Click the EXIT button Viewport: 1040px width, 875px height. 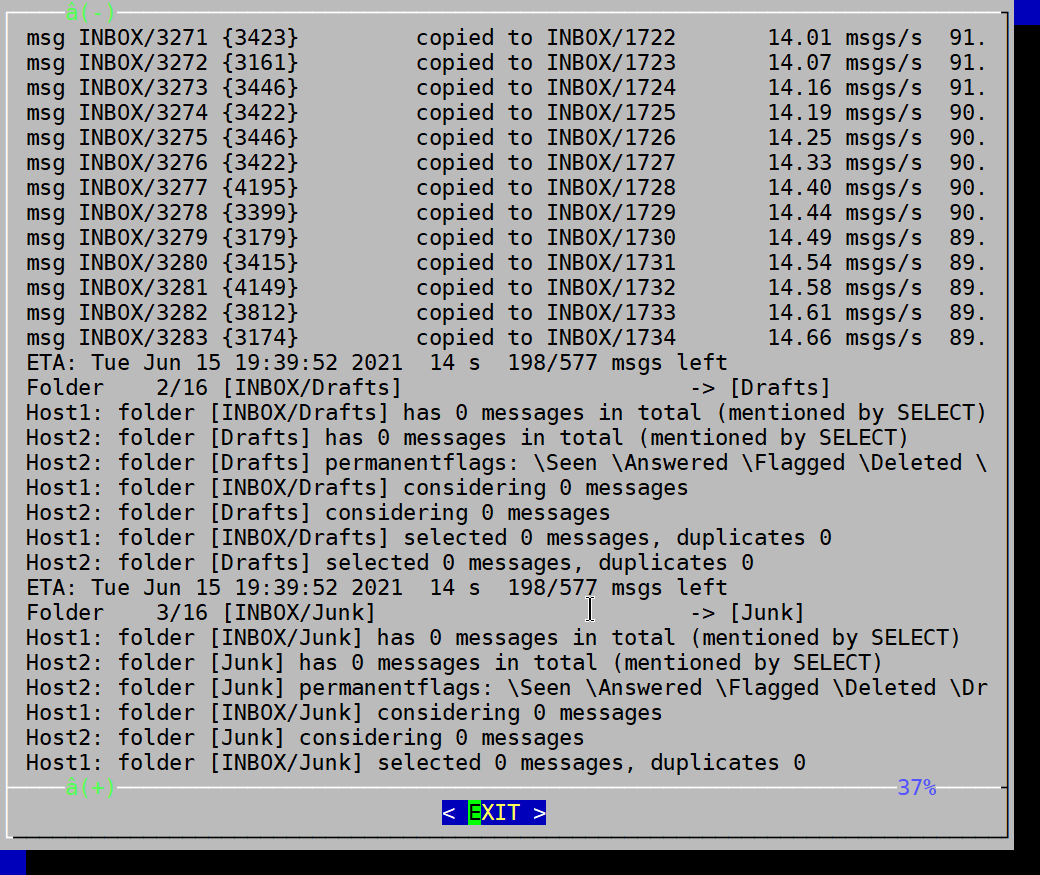[493, 812]
